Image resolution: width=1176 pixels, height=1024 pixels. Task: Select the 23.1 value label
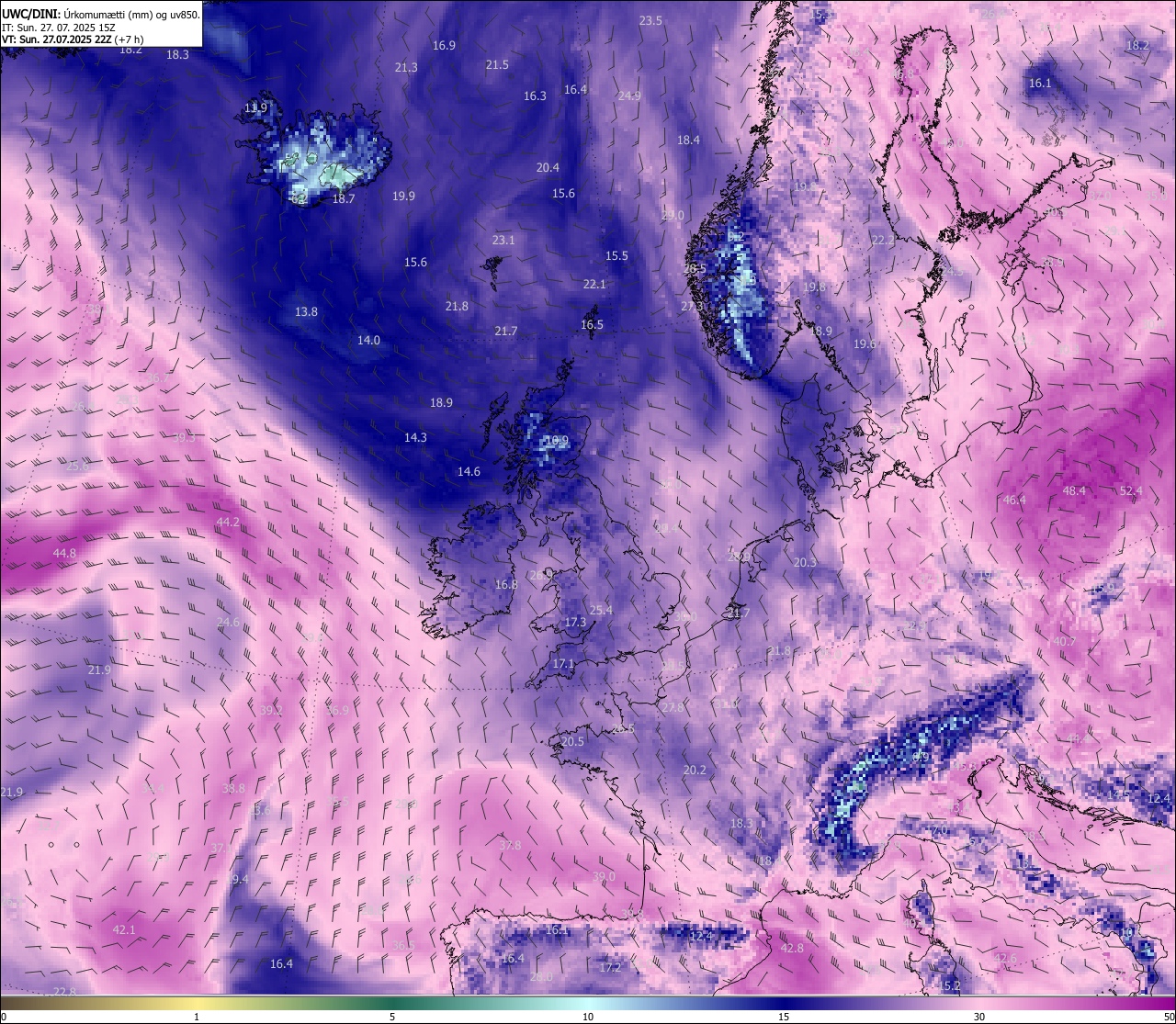click(x=503, y=240)
